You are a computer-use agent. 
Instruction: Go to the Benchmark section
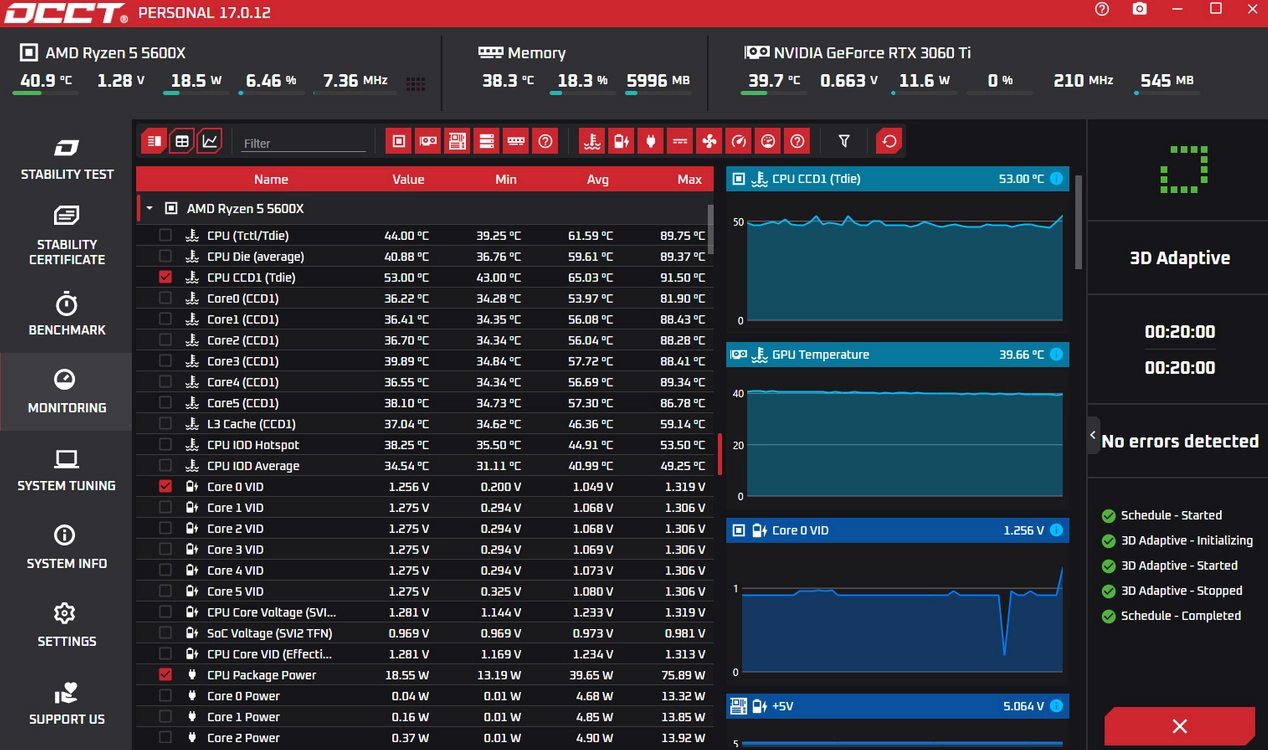[x=66, y=314]
